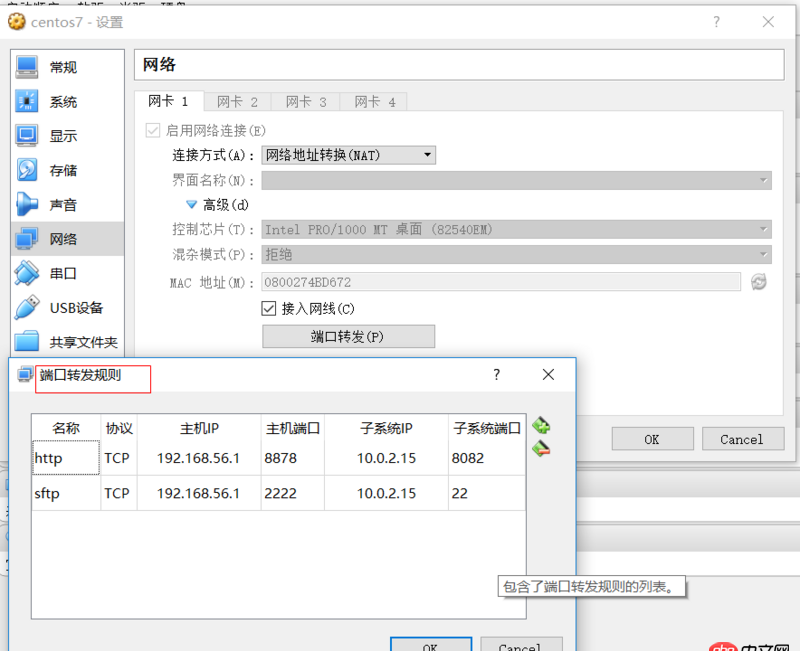Switch to the 网卡 4 tab
This screenshot has height=651, width=800.
point(373,101)
